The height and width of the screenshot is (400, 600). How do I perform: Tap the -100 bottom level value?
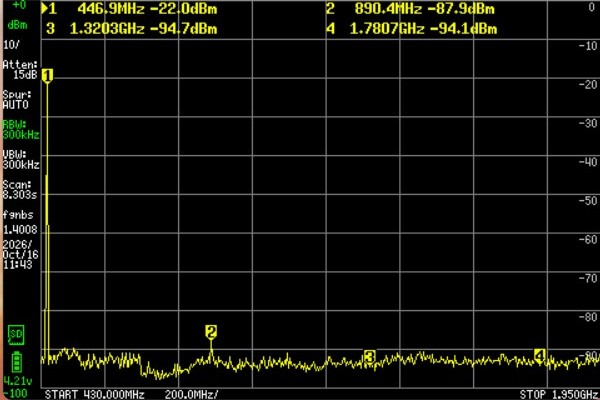[15, 393]
